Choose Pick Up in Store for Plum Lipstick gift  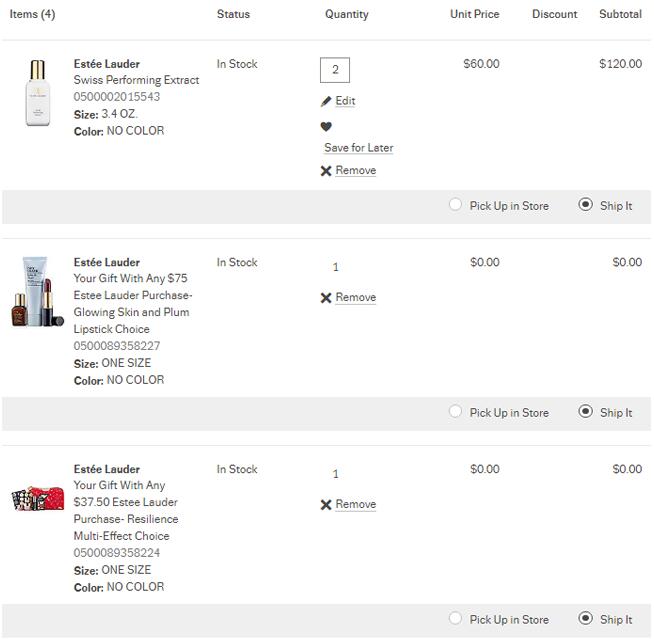(456, 412)
